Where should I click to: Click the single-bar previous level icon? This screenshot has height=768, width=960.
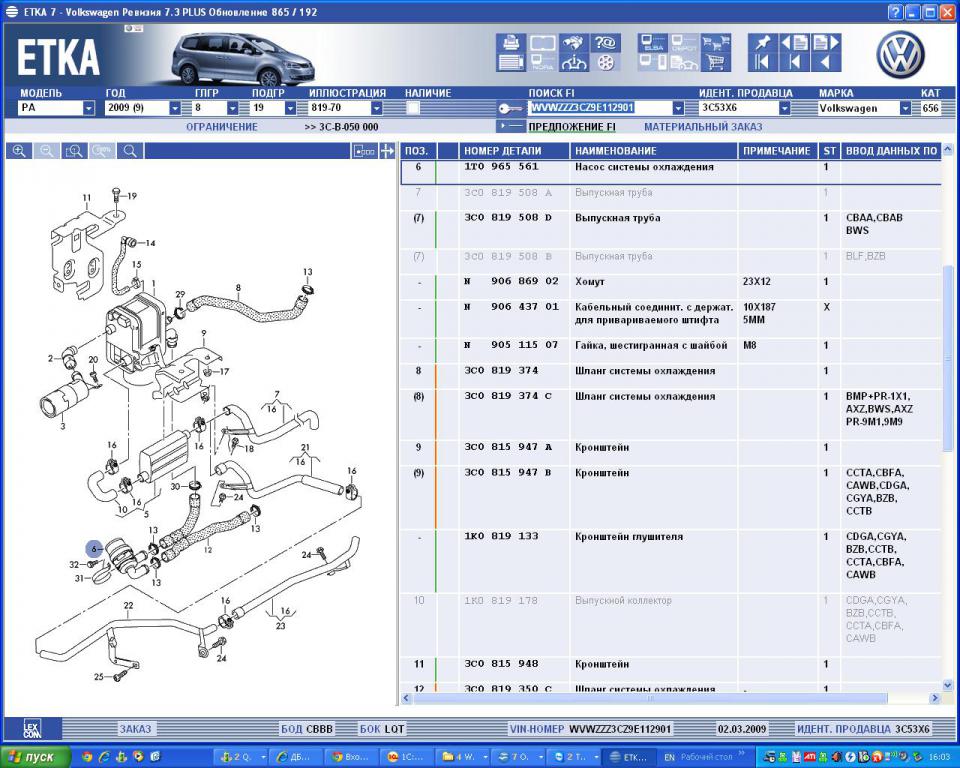[795, 62]
